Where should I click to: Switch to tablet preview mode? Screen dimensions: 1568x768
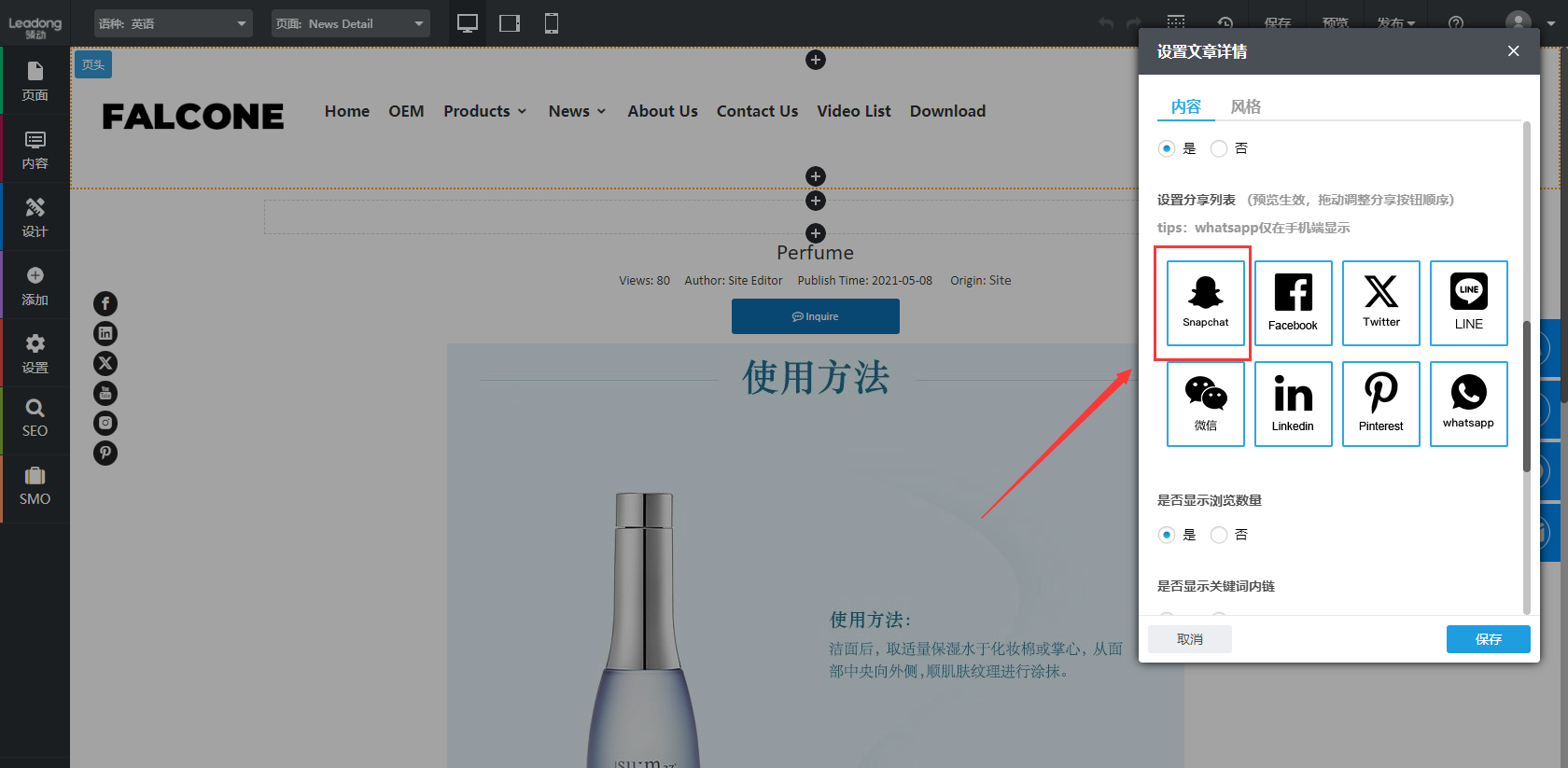[510, 23]
